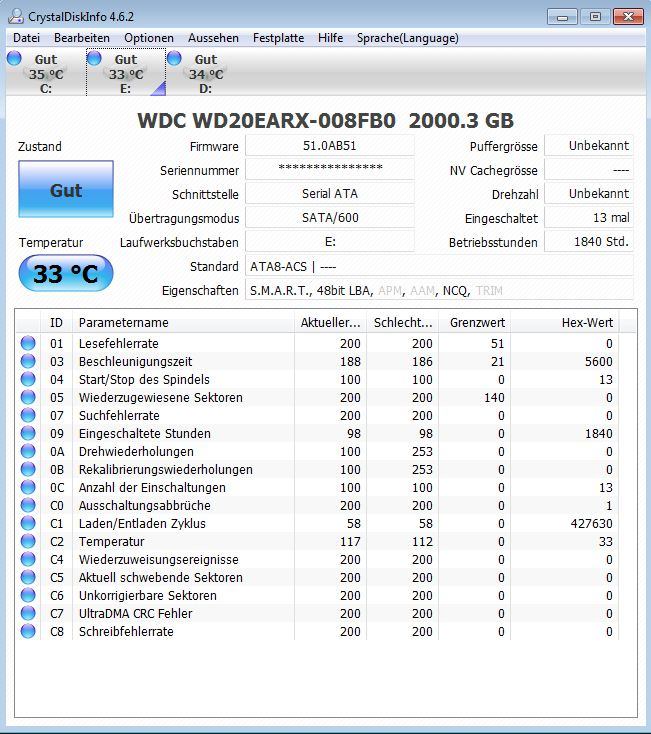This screenshot has width=651, height=734.
Task: Click the Laufwerksbuchstaben field E:
Action: [330, 242]
